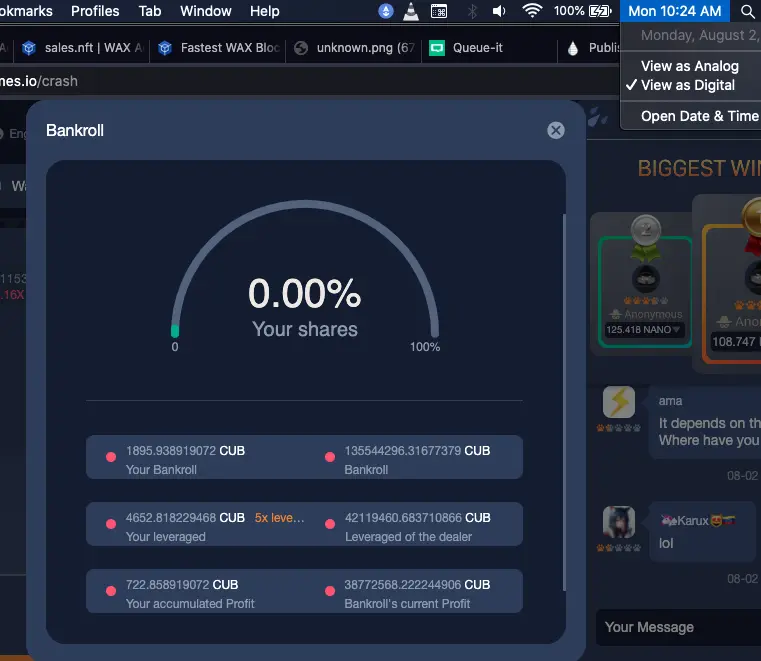
Task: Click the blue Ethereum menu bar icon
Action: point(386,11)
